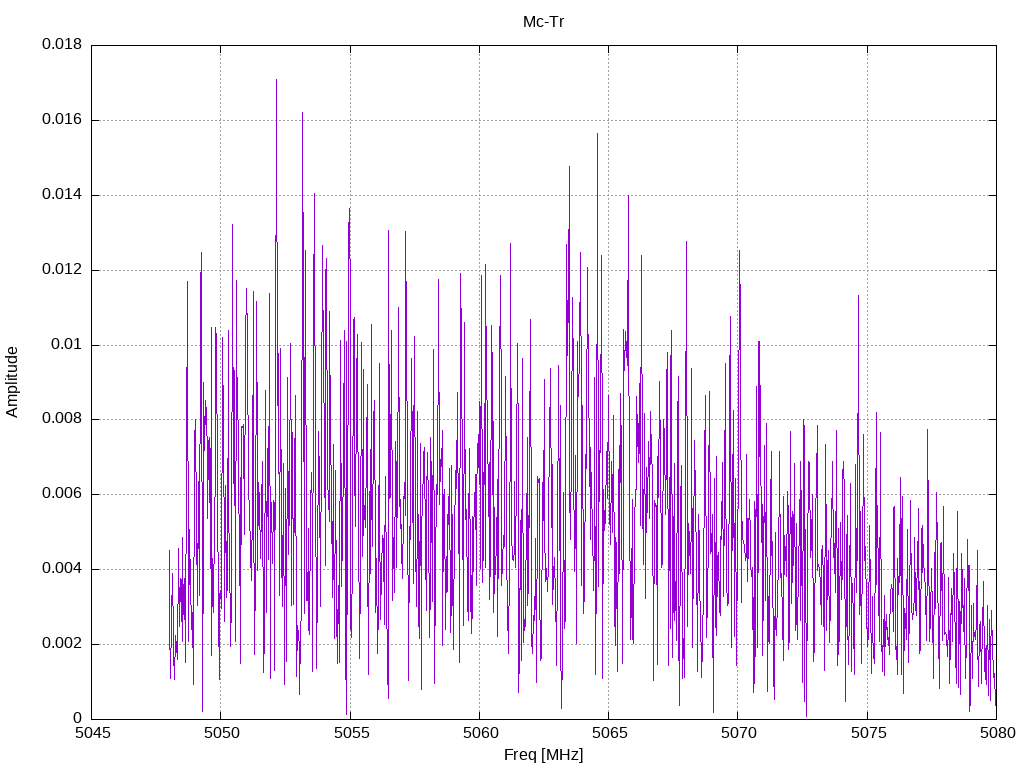Click the 0.012 y-axis tick label
This screenshot has height=768, width=1024.
point(62,269)
